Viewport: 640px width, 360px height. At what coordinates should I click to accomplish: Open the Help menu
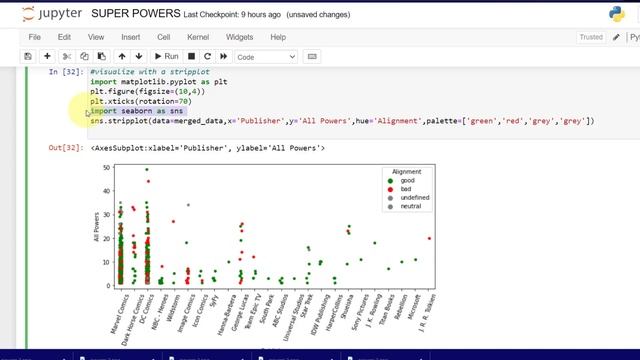pyautogui.click(x=278, y=37)
